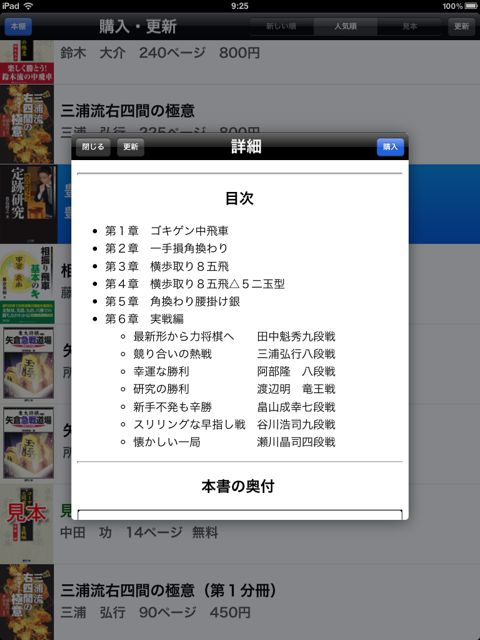The height and width of the screenshot is (640, 480).
Task: Select 三浦流右四間の極意（第１分冊）list row
Action: tap(240, 602)
